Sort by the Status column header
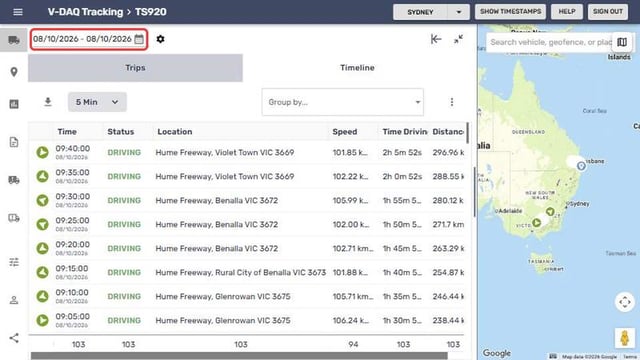This screenshot has width=640, height=360. [x=121, y=132]
